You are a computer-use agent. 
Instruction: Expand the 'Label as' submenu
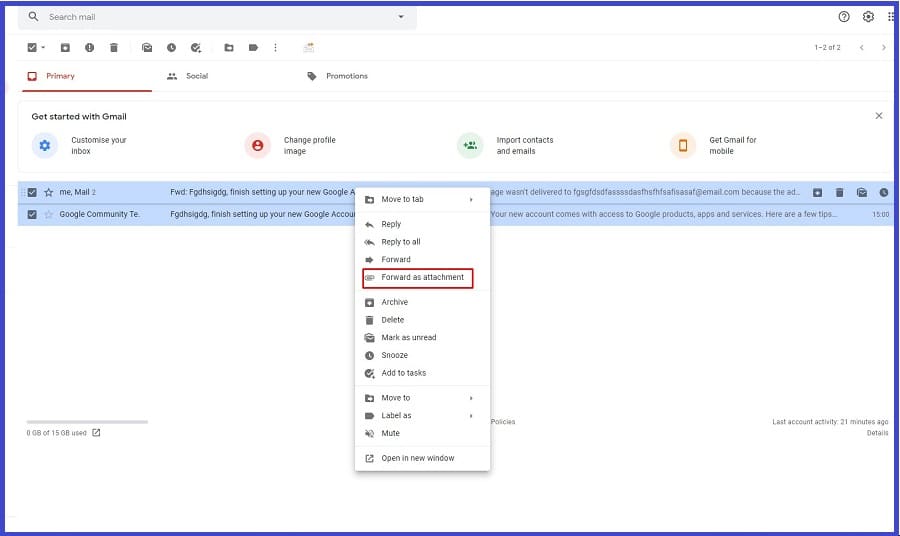point(471,415)
